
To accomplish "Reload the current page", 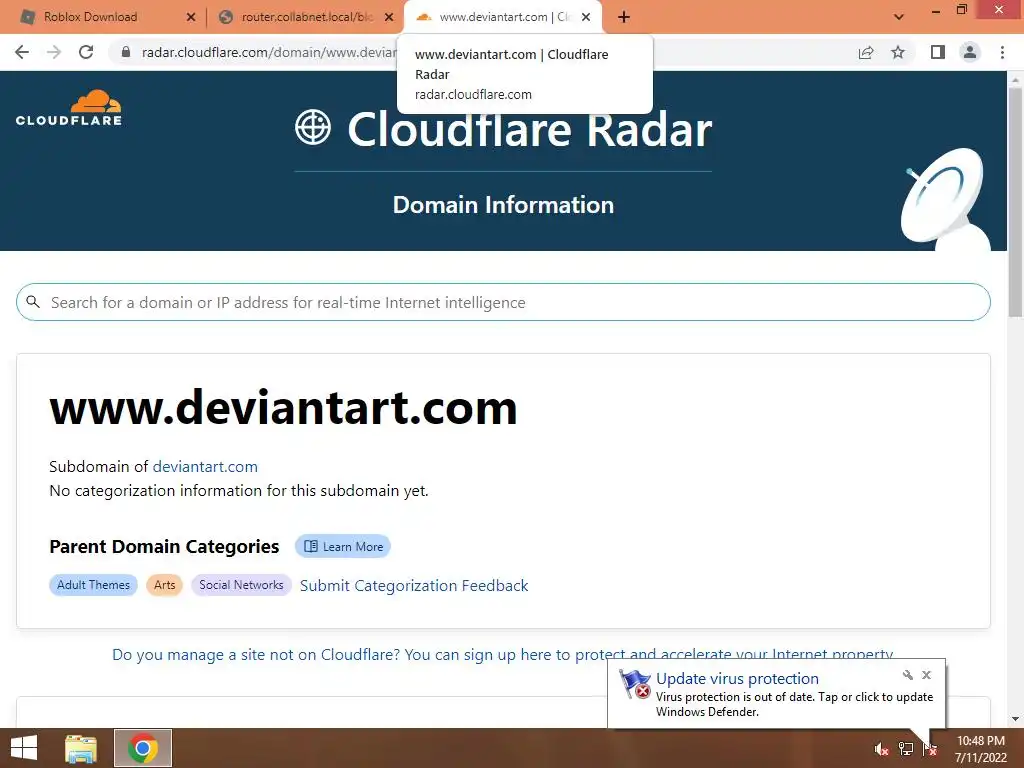I will coord(86,52).
